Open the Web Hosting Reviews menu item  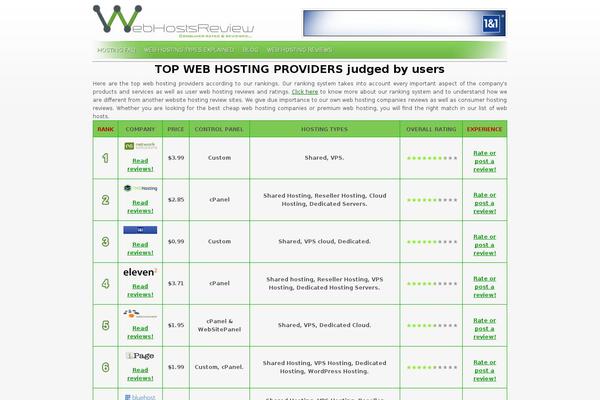(300, 50)
